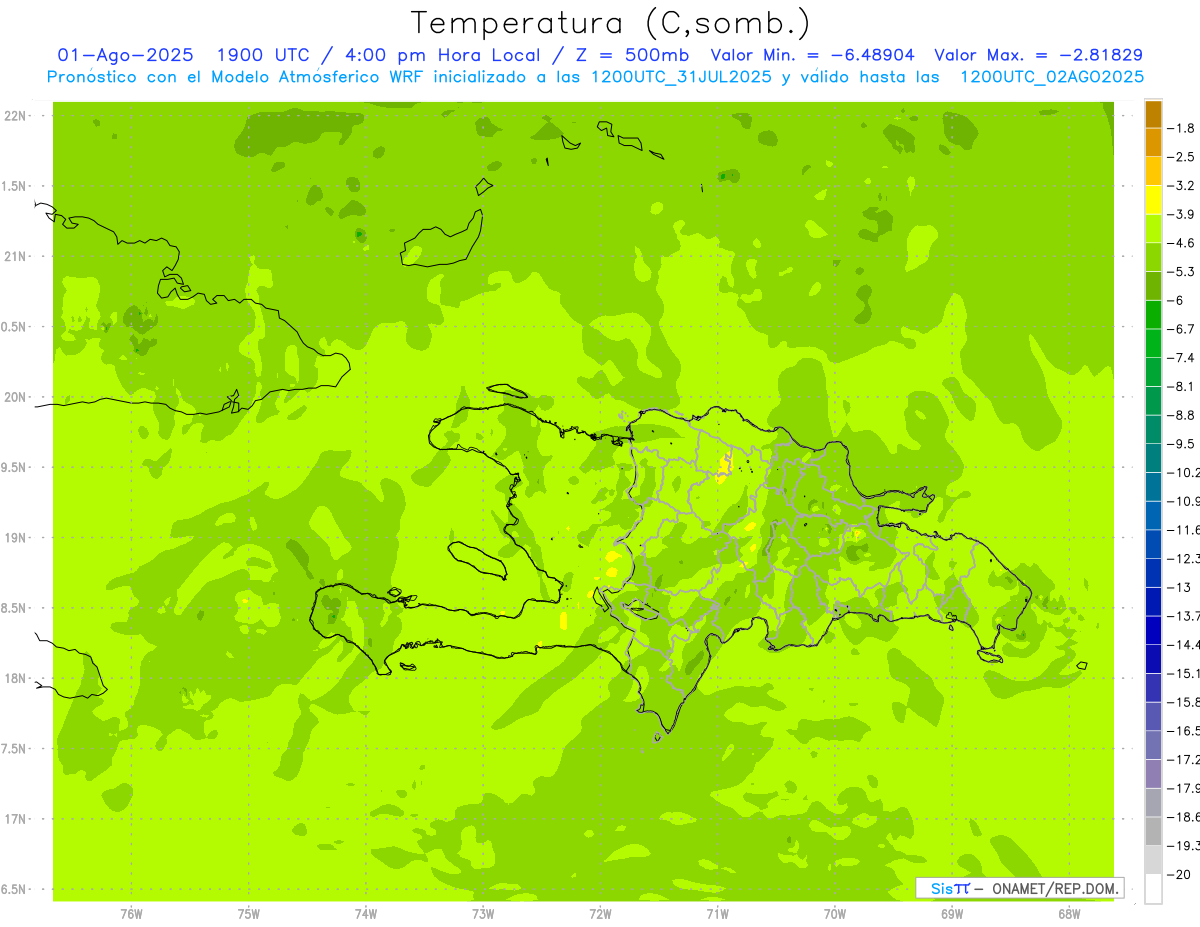The width and height of the screenshot is (1200, 927).
Task: Click the "ONAMET/REP.DOM." credit label
Action: pyautogui.click(x=1053, y=888)
